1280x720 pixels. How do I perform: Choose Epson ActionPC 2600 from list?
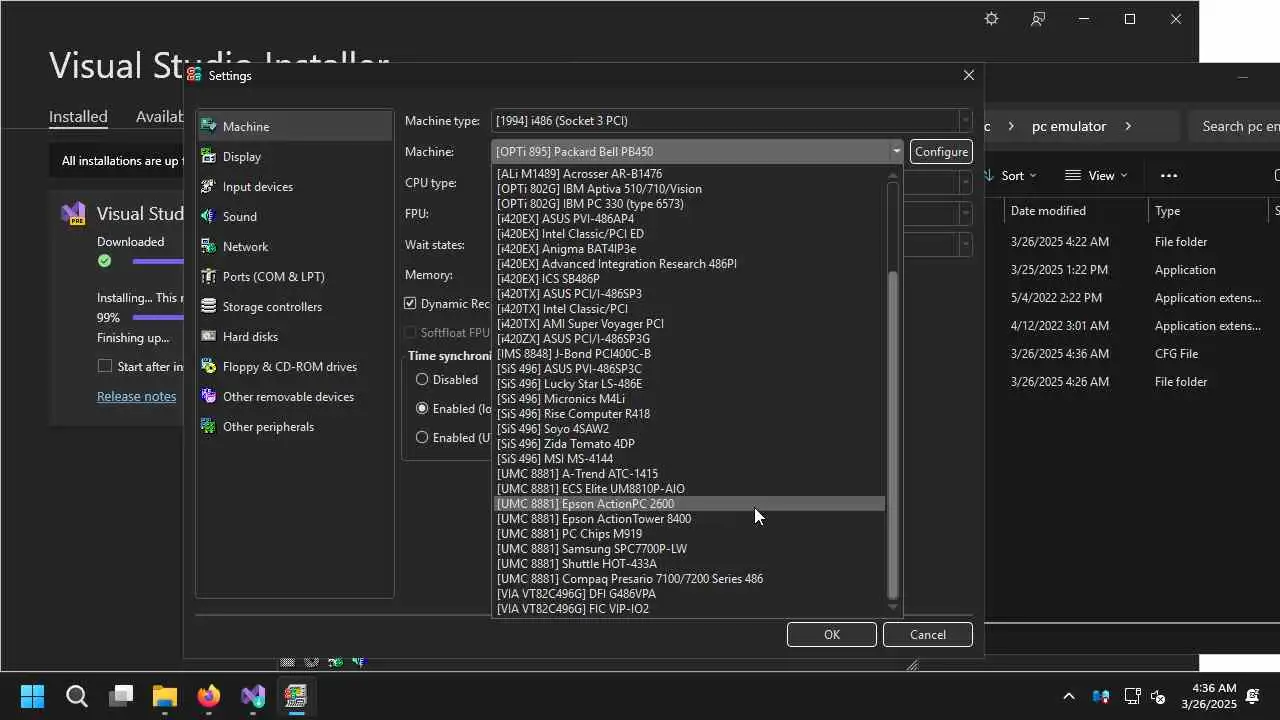click(690, 504)
